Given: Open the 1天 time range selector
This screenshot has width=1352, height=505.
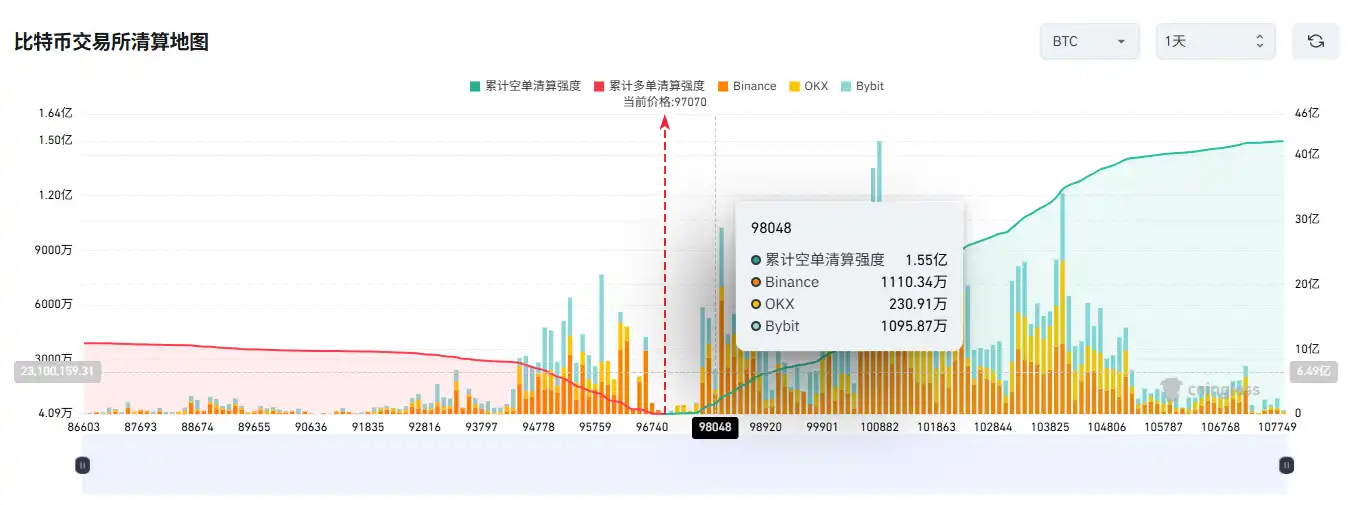Looking at the screenshot, I should [x=1215, y=41].
